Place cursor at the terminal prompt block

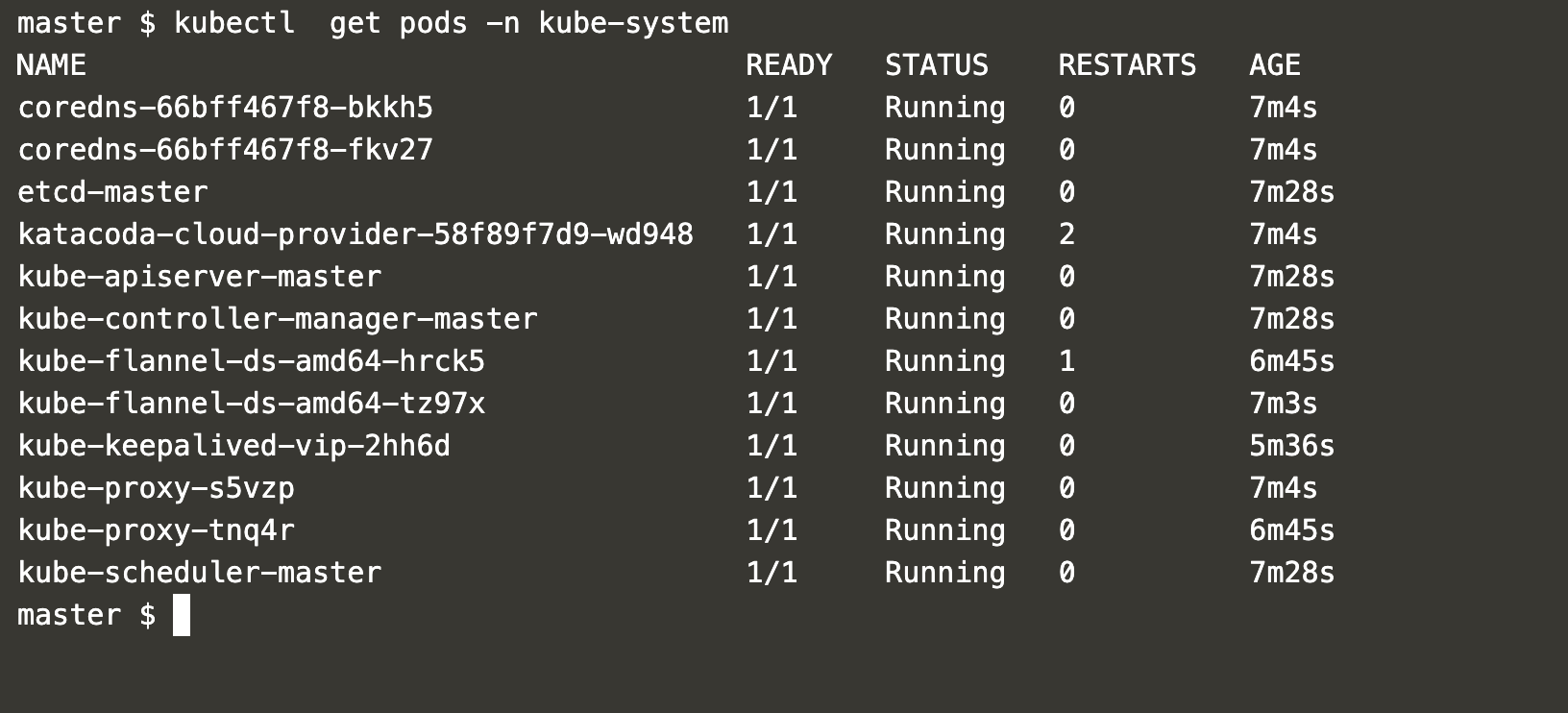pyautogui.click(x=182, y=615)
